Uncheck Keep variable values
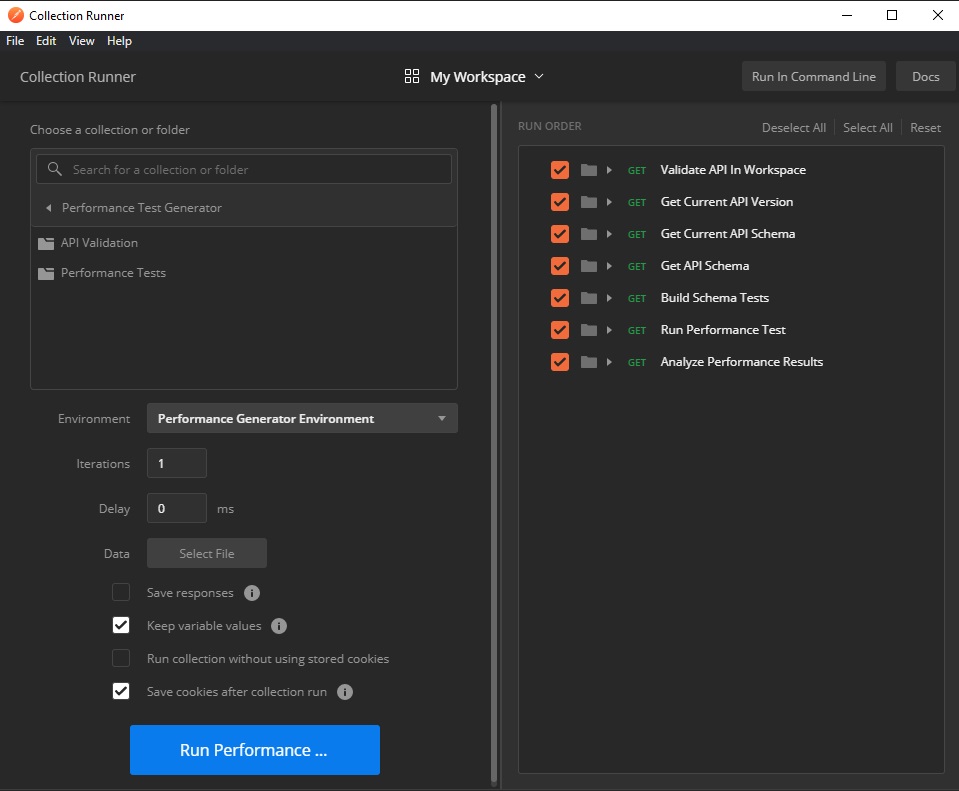The width and height of the screenshot is (959, 791). pyautogui.click(x=121, y=626)
